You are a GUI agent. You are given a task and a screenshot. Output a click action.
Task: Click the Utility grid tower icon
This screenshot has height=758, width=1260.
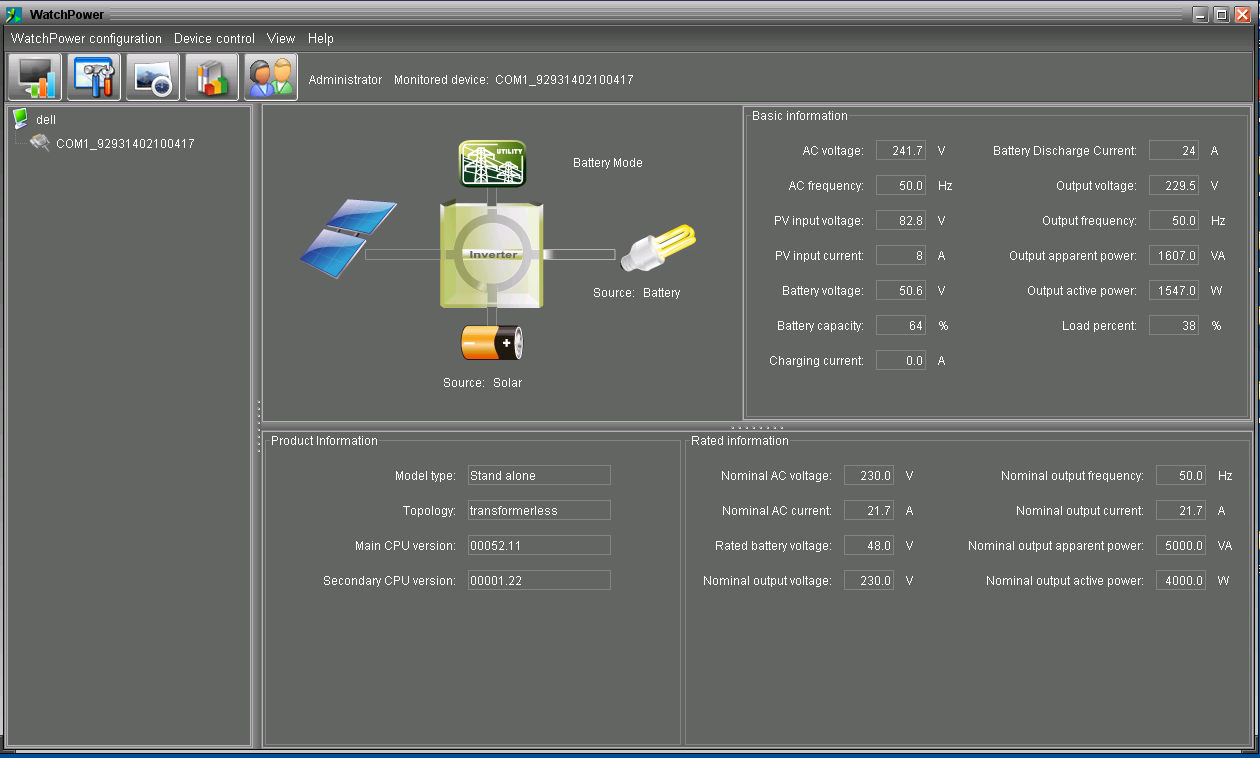(492, 163)
